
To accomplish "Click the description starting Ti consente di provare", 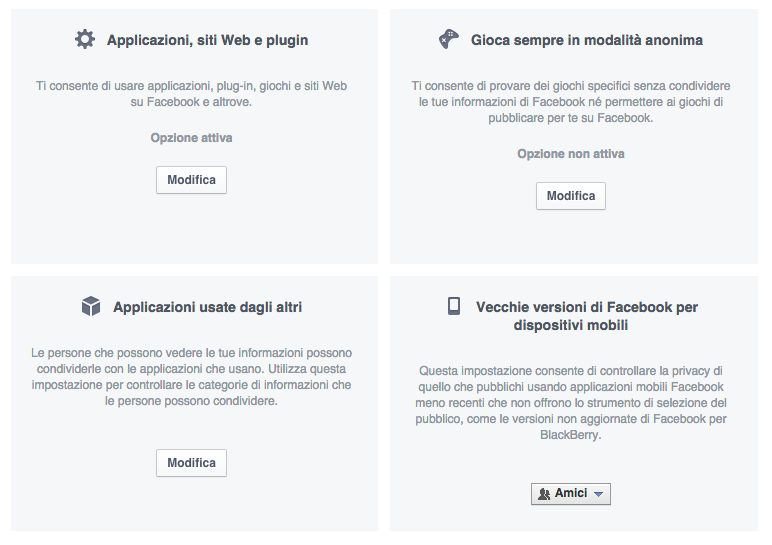I will click(571, 102).
